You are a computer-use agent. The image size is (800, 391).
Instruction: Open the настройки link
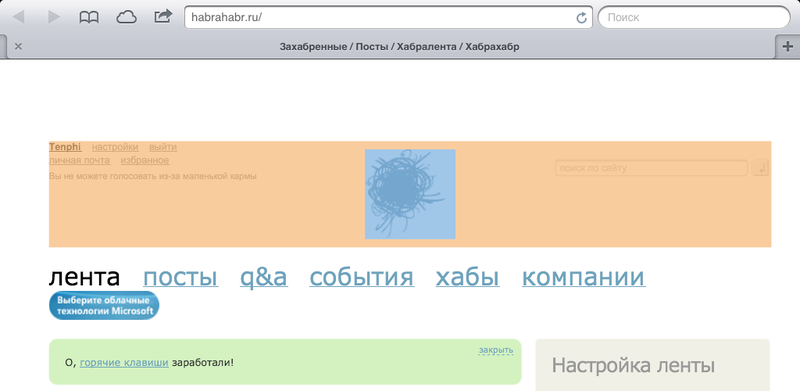point(115,147)
